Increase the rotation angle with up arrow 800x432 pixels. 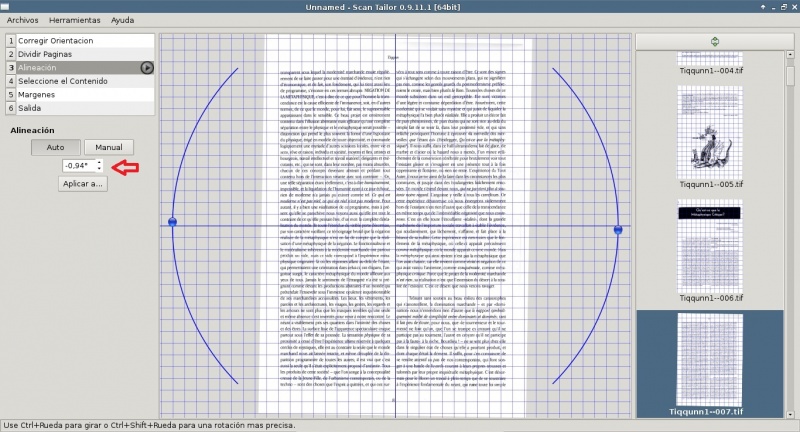coord(99,161)
